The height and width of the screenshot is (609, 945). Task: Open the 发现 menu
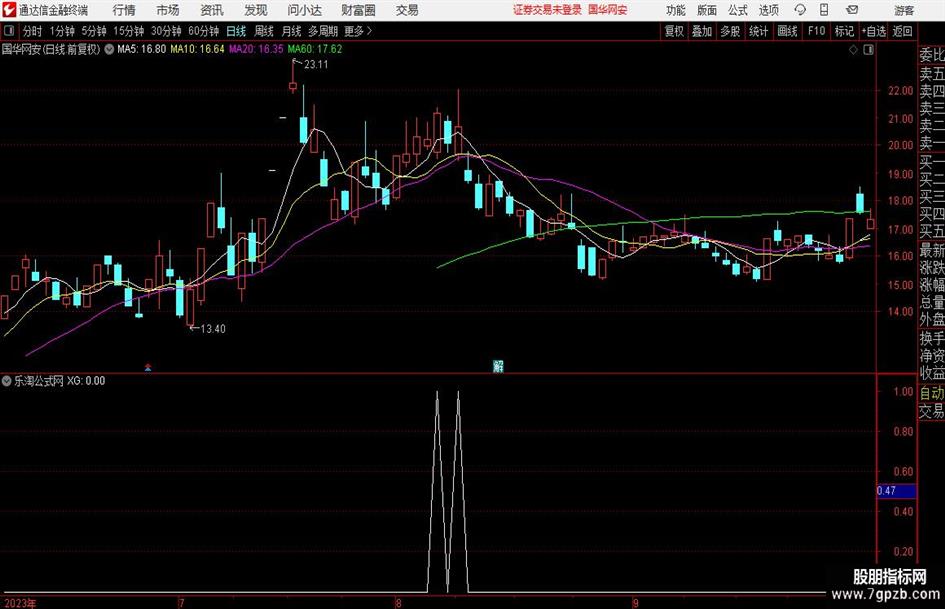click(x=256, y=10)
